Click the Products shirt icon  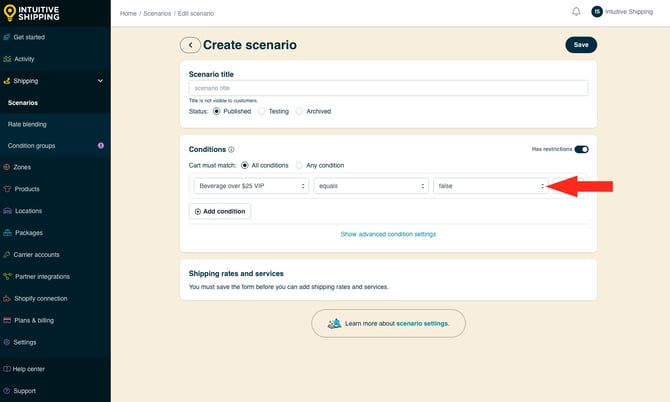tap(7, 189)
